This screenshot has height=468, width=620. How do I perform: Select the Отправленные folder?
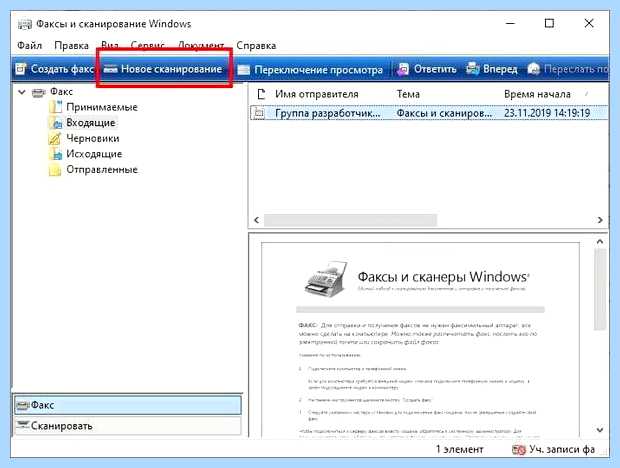pyautogui.click(x=102, y=170)
